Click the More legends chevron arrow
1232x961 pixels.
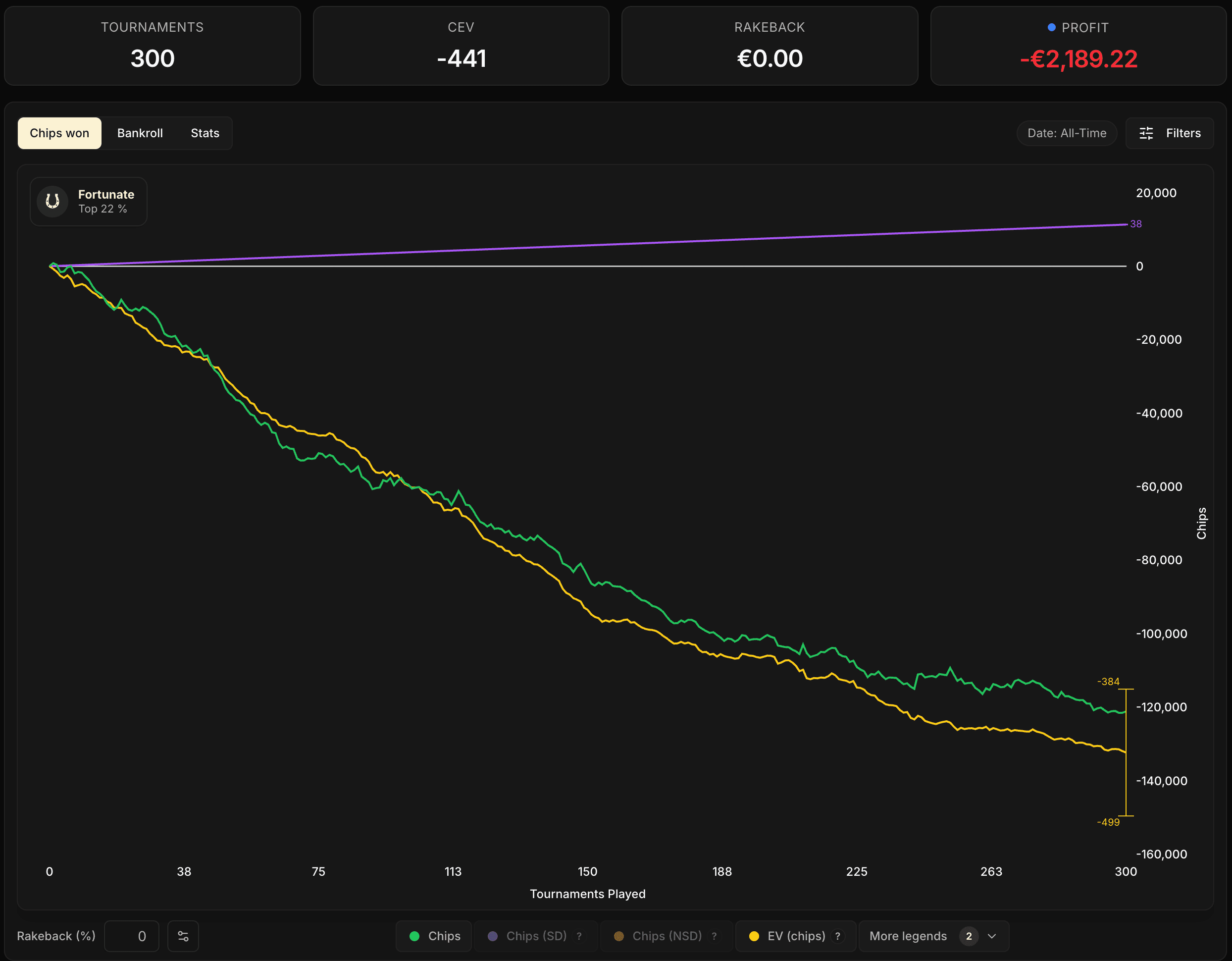tap(992, 936)
